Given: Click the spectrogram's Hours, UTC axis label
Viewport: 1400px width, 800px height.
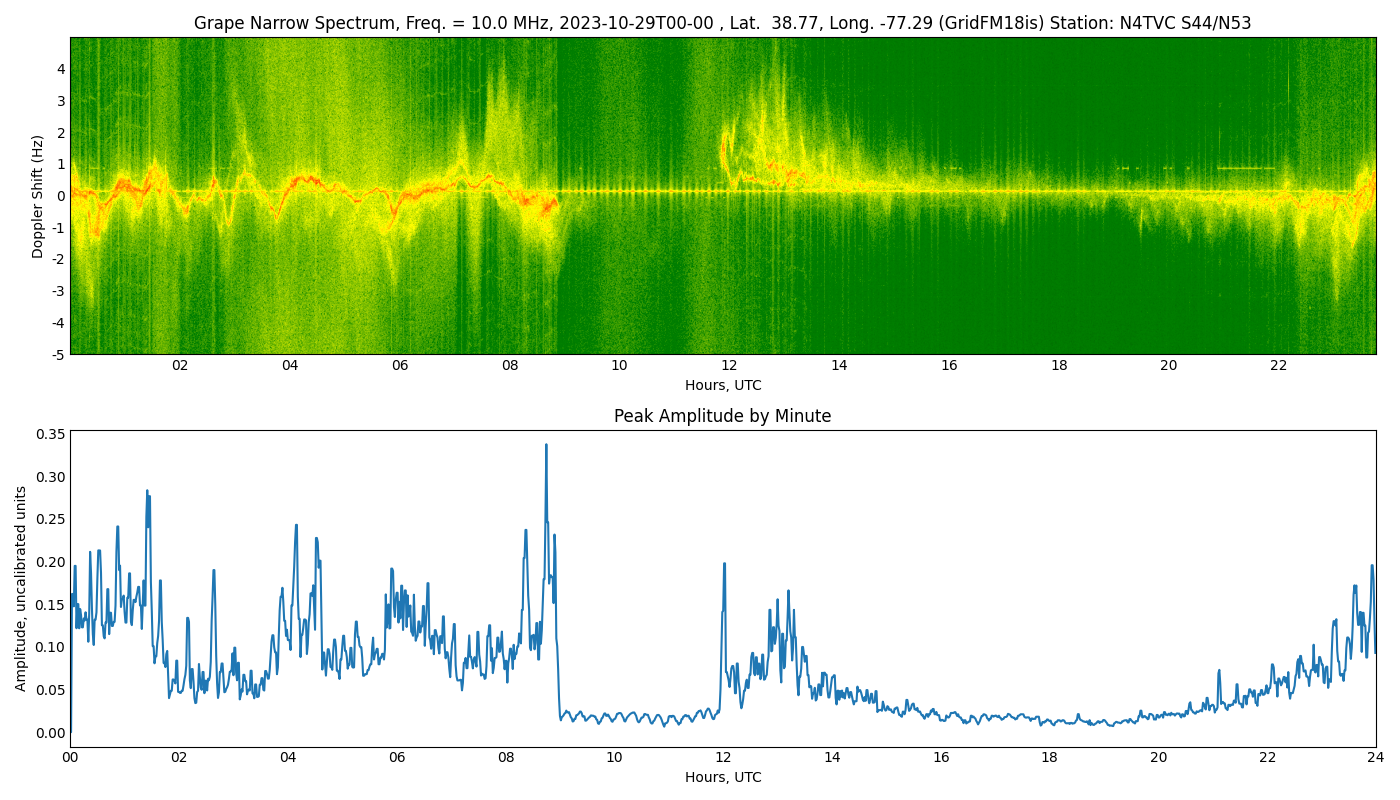Looking at the screenshot, I should click(x=722, y=385).
